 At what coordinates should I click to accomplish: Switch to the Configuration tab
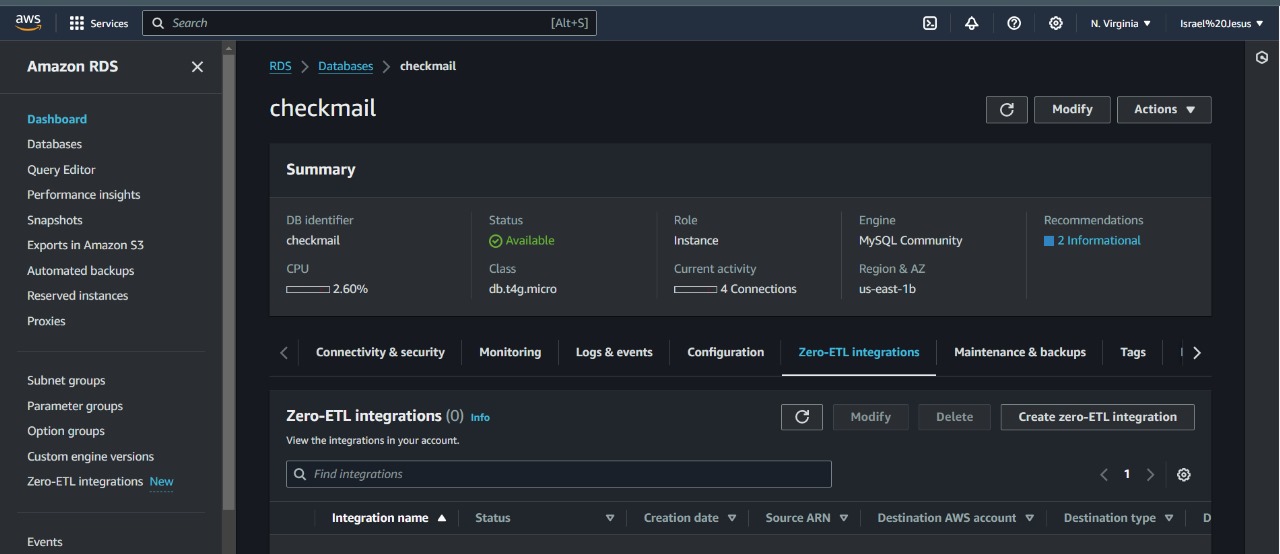pyautogui.click(x=726, y=352)
